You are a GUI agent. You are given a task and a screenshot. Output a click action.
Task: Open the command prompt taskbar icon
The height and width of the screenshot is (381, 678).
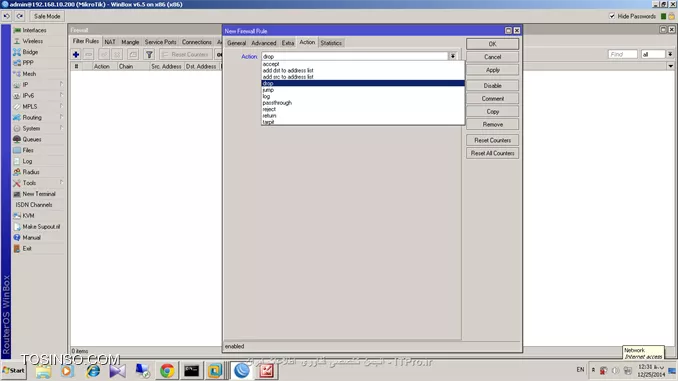pyautogui.click(x=191, y=371)
